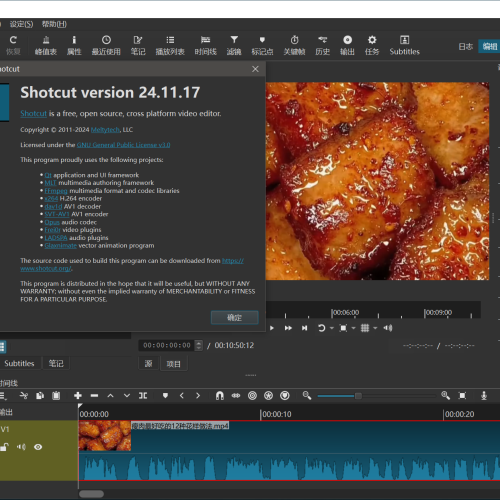
Task: Click the Lift up-arrow timeline icon
Action: click(x=110, y=396)
